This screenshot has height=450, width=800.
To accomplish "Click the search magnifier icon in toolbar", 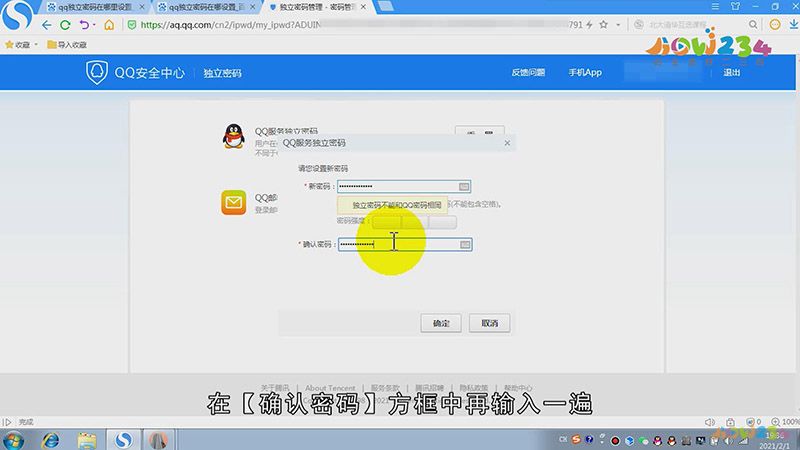I will [753, 24].
